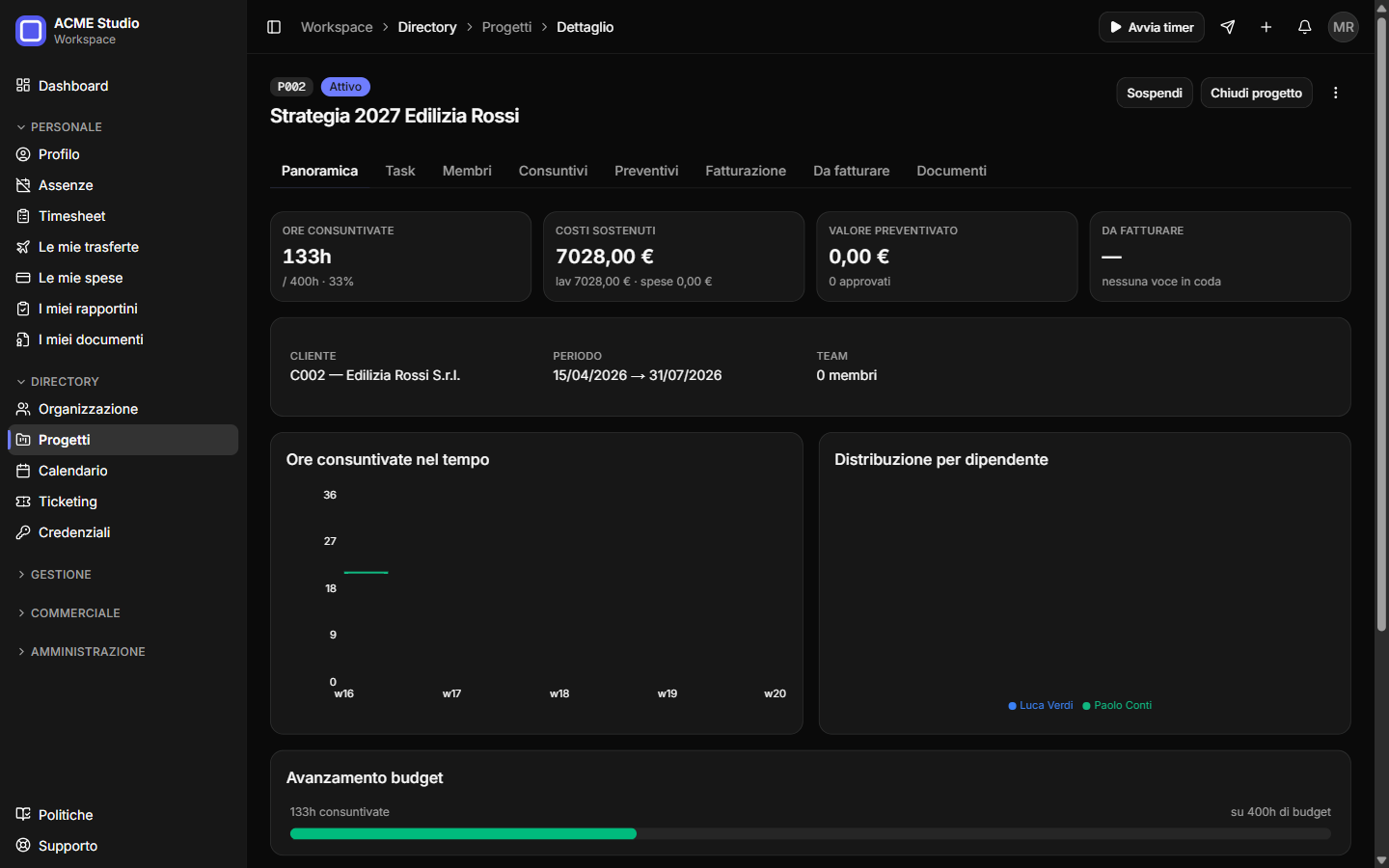1389x868 pixels.
Task: Open Calendario in sidebar
Action: (123, 471)
